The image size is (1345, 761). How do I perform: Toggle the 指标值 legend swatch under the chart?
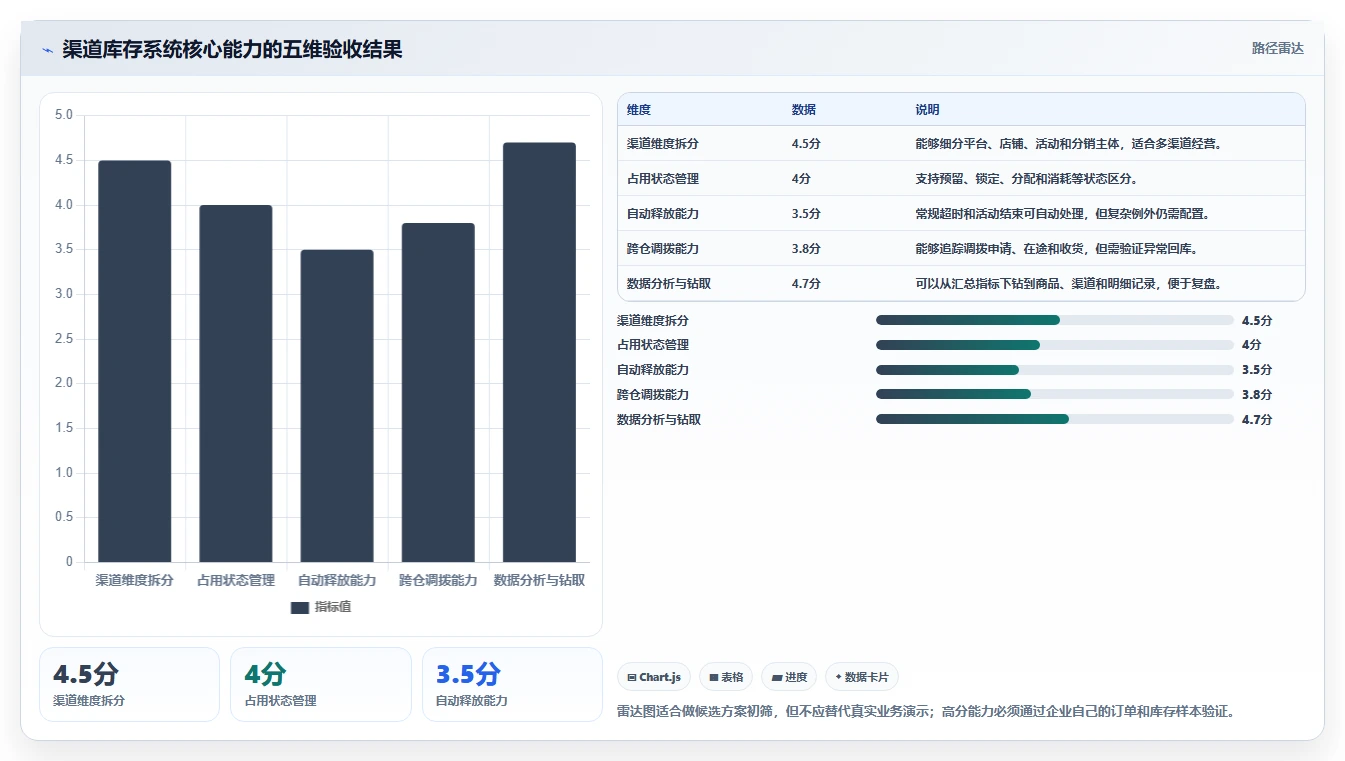click(300, 607)
